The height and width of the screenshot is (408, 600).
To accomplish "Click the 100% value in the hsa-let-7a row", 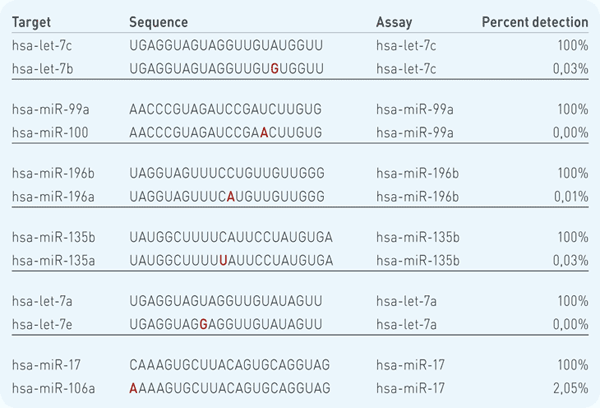I will pos(573,301).
